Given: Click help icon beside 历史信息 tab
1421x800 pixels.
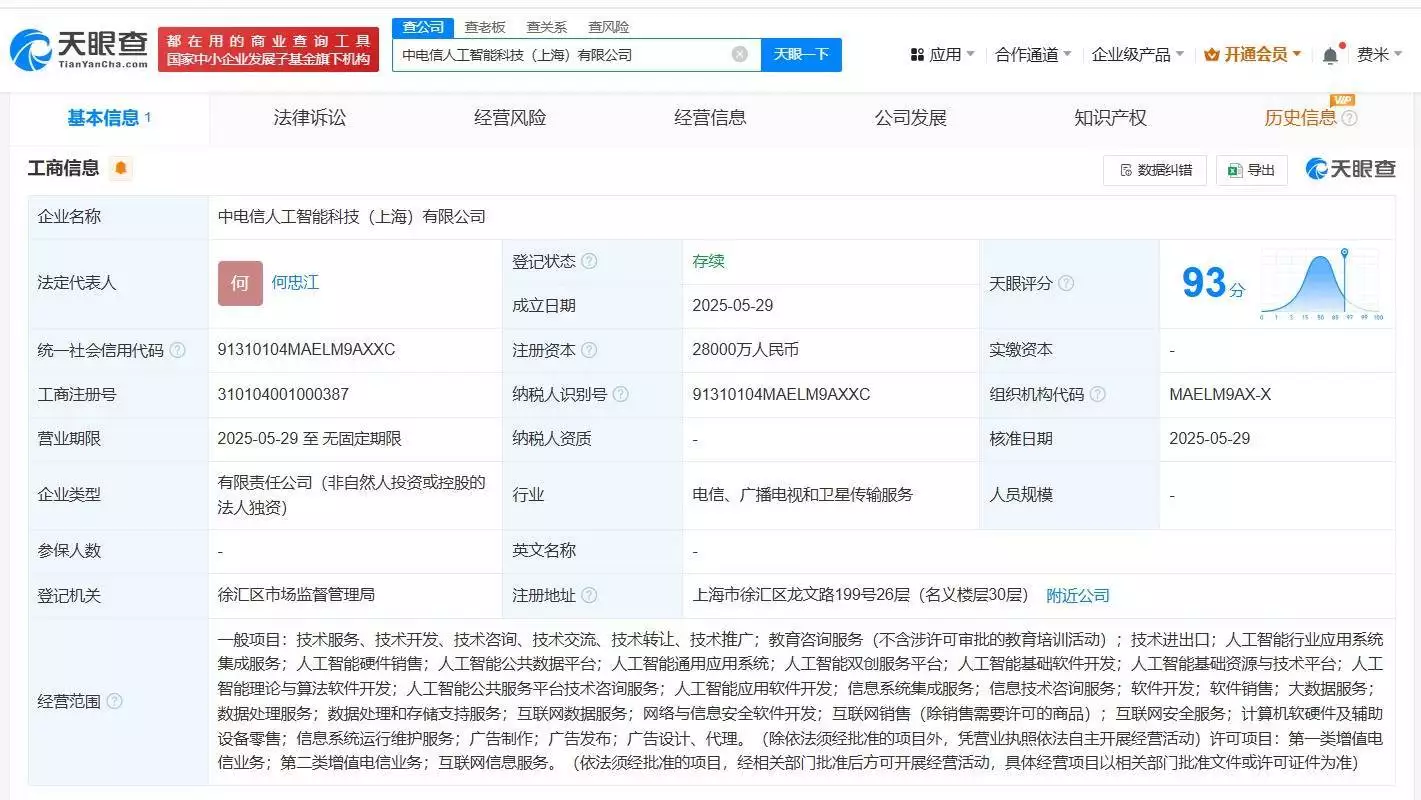Looking at the screenshot, I should (x=1349, y=118).
